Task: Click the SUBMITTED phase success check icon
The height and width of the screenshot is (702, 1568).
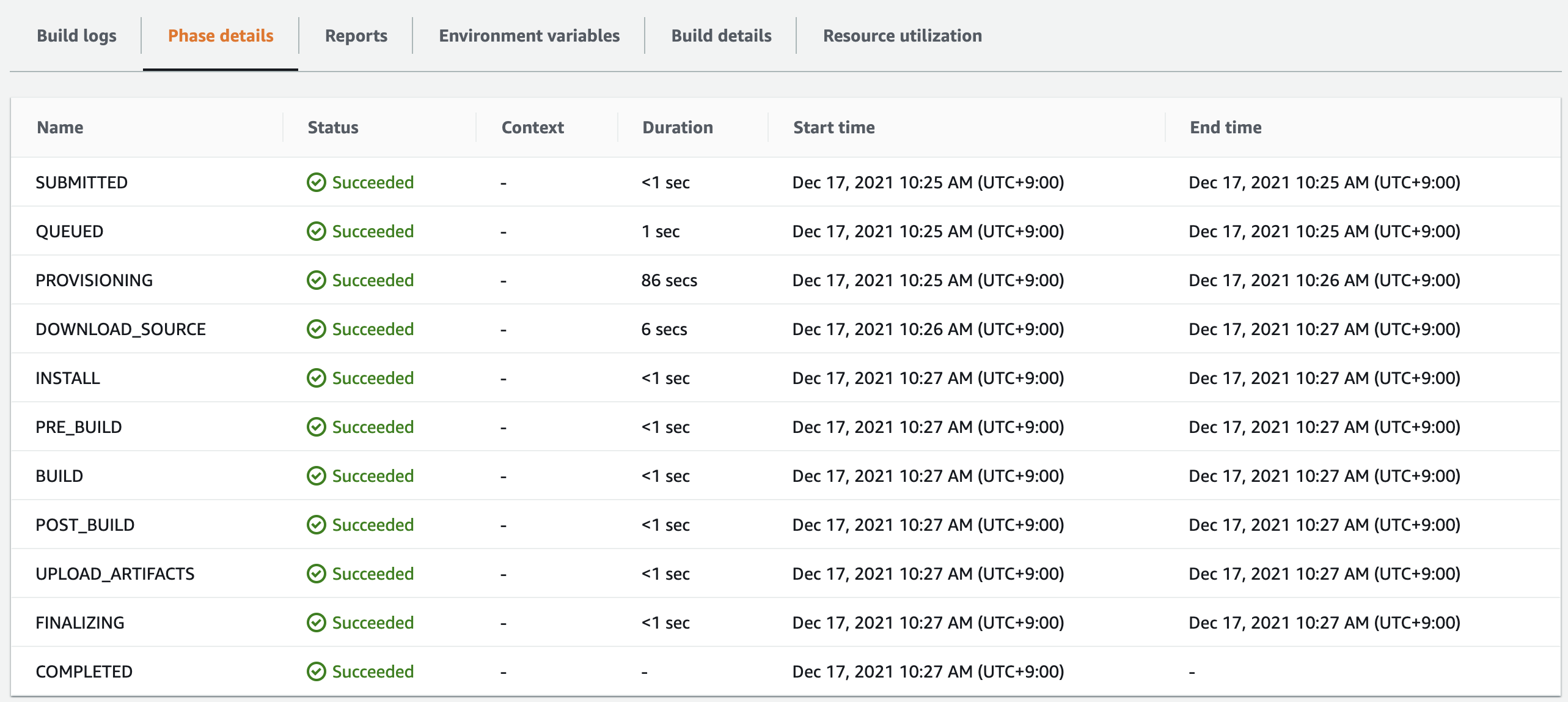Action: (316, 182)
